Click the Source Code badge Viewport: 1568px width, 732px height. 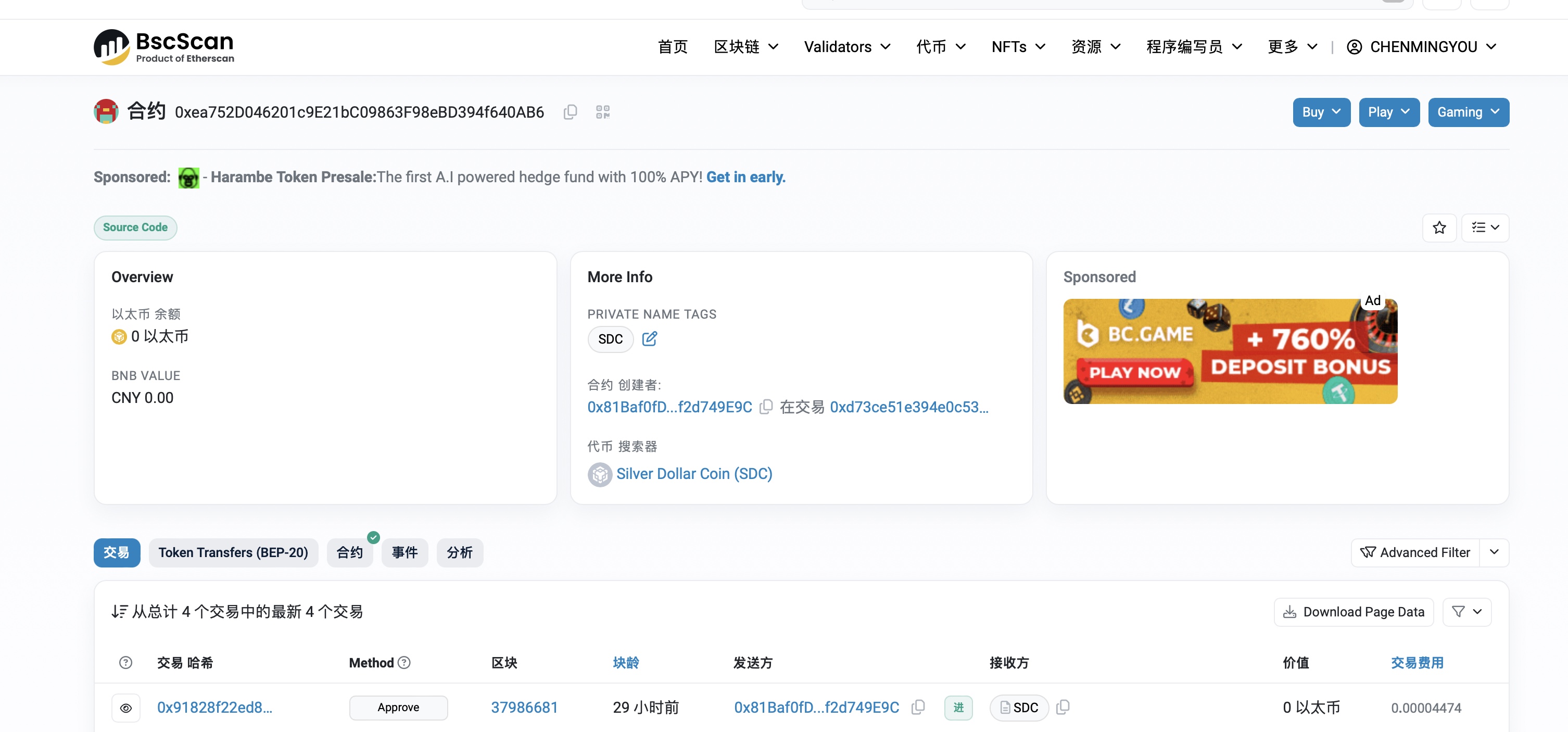pos(135,228)
